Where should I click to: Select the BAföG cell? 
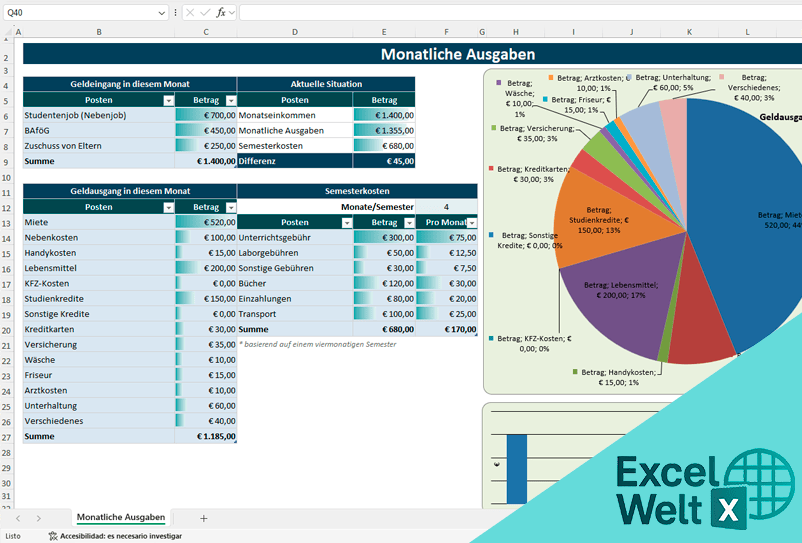[x=99, y=130]
